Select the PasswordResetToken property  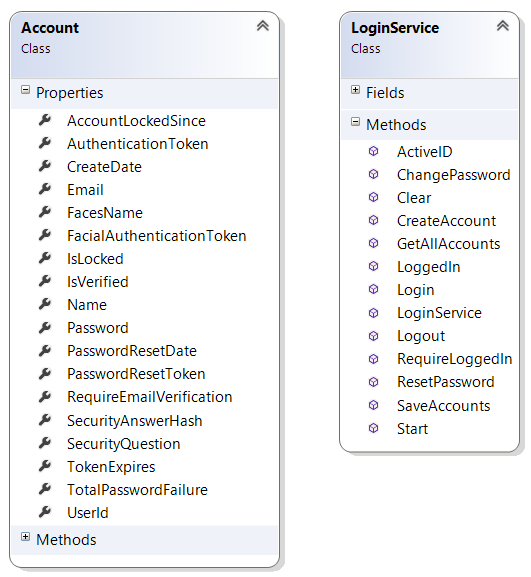tap(136, 374)
